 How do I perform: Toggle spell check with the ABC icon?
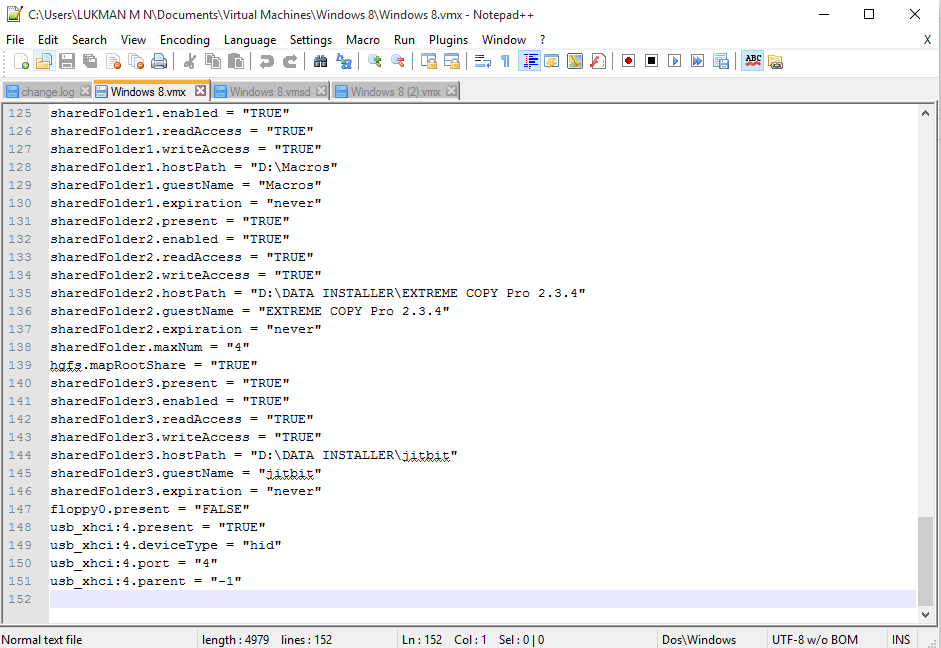click(x=753, y=61)
